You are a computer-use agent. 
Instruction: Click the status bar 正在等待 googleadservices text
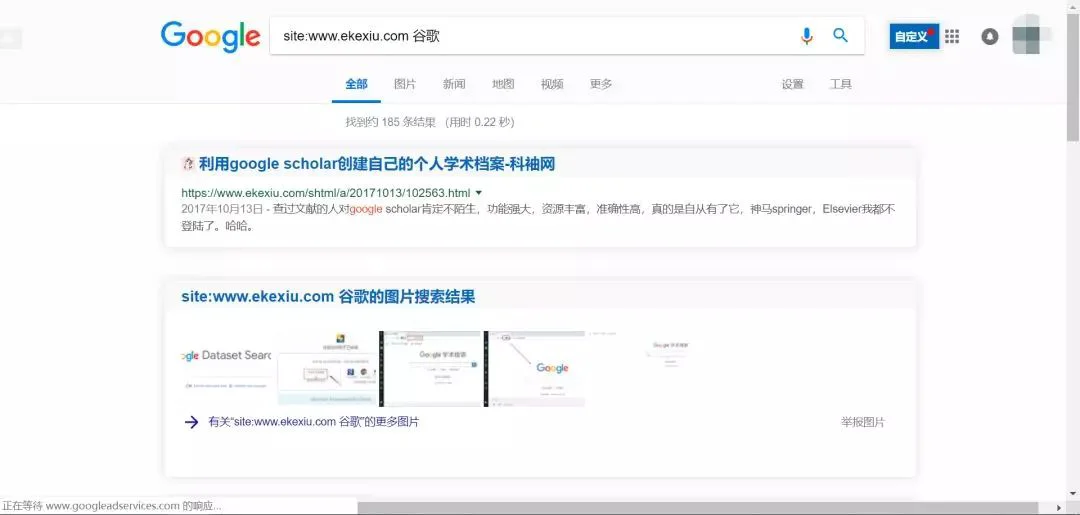112,506
